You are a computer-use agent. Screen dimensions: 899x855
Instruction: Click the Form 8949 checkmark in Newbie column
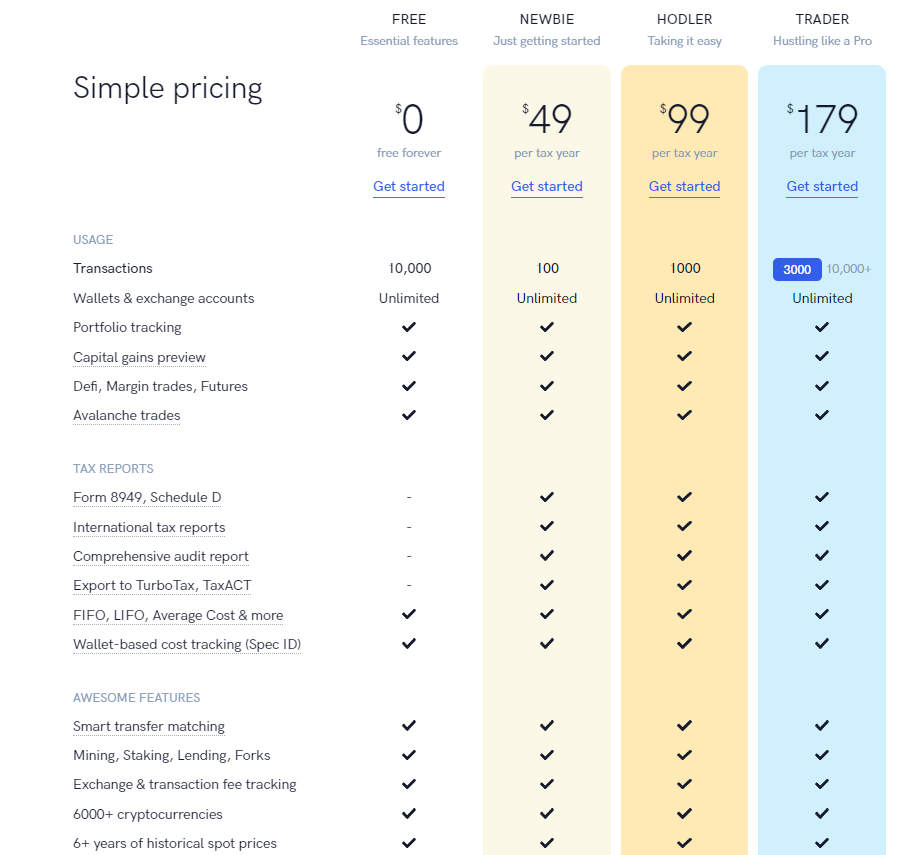[x=547, y=497]
